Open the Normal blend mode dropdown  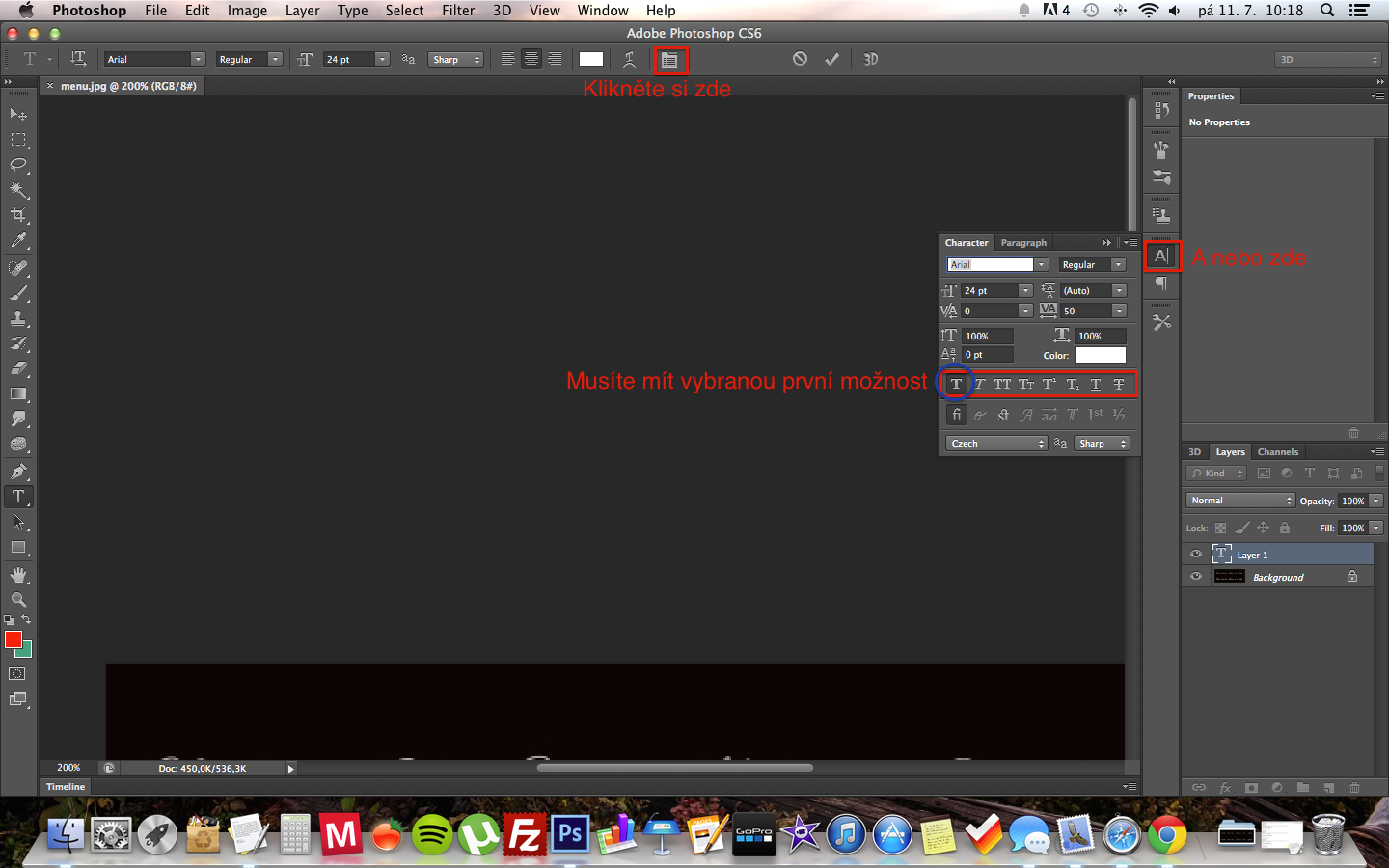click(x=1239, y=501)
